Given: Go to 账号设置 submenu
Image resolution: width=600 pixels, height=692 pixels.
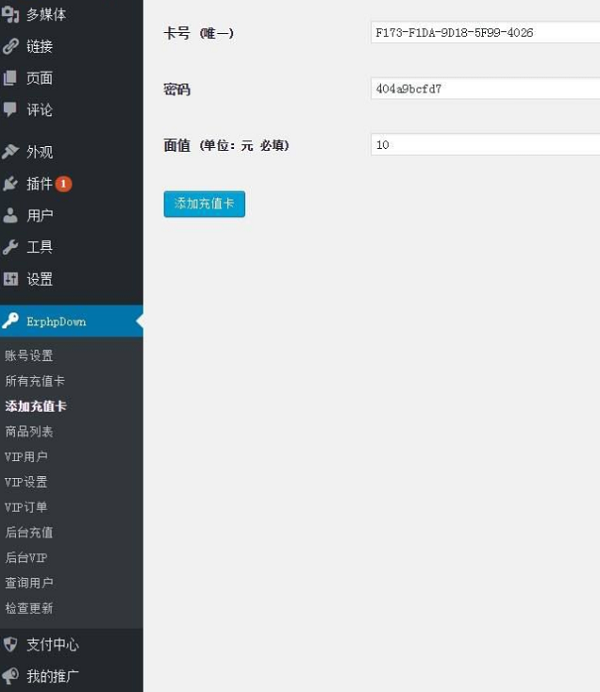Looking at the screenshot, I should (x=29, y=356).
